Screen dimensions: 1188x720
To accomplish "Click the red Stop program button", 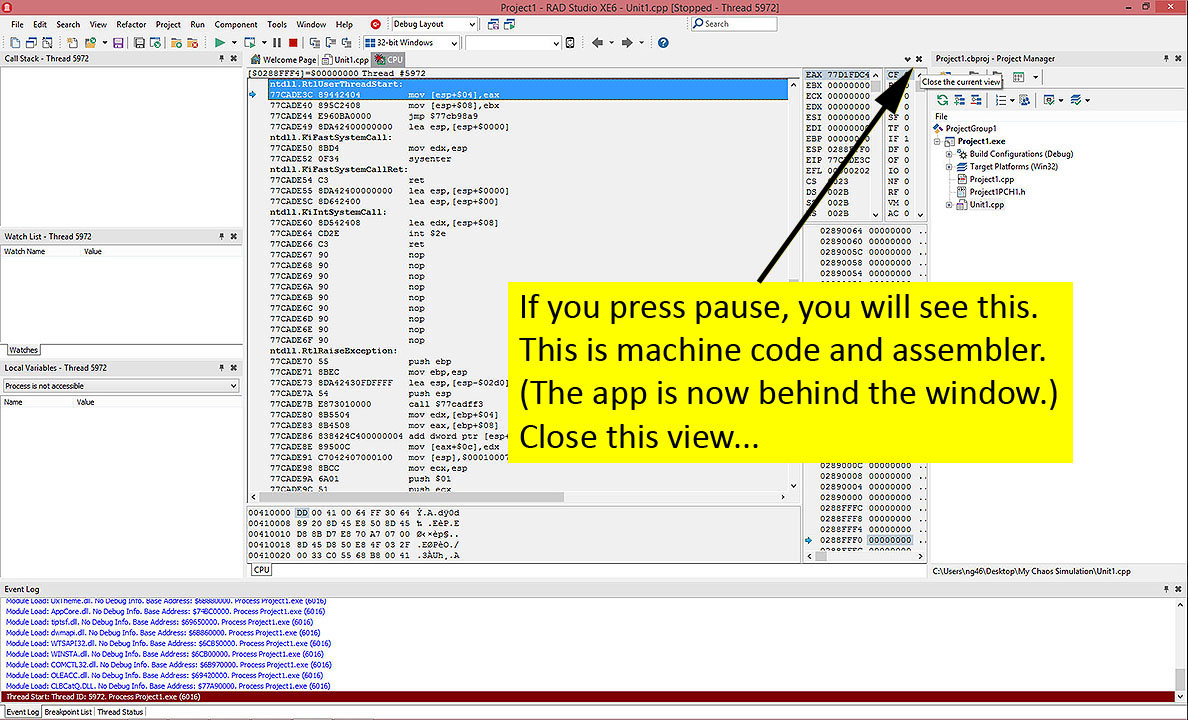I will pos(293,43).
